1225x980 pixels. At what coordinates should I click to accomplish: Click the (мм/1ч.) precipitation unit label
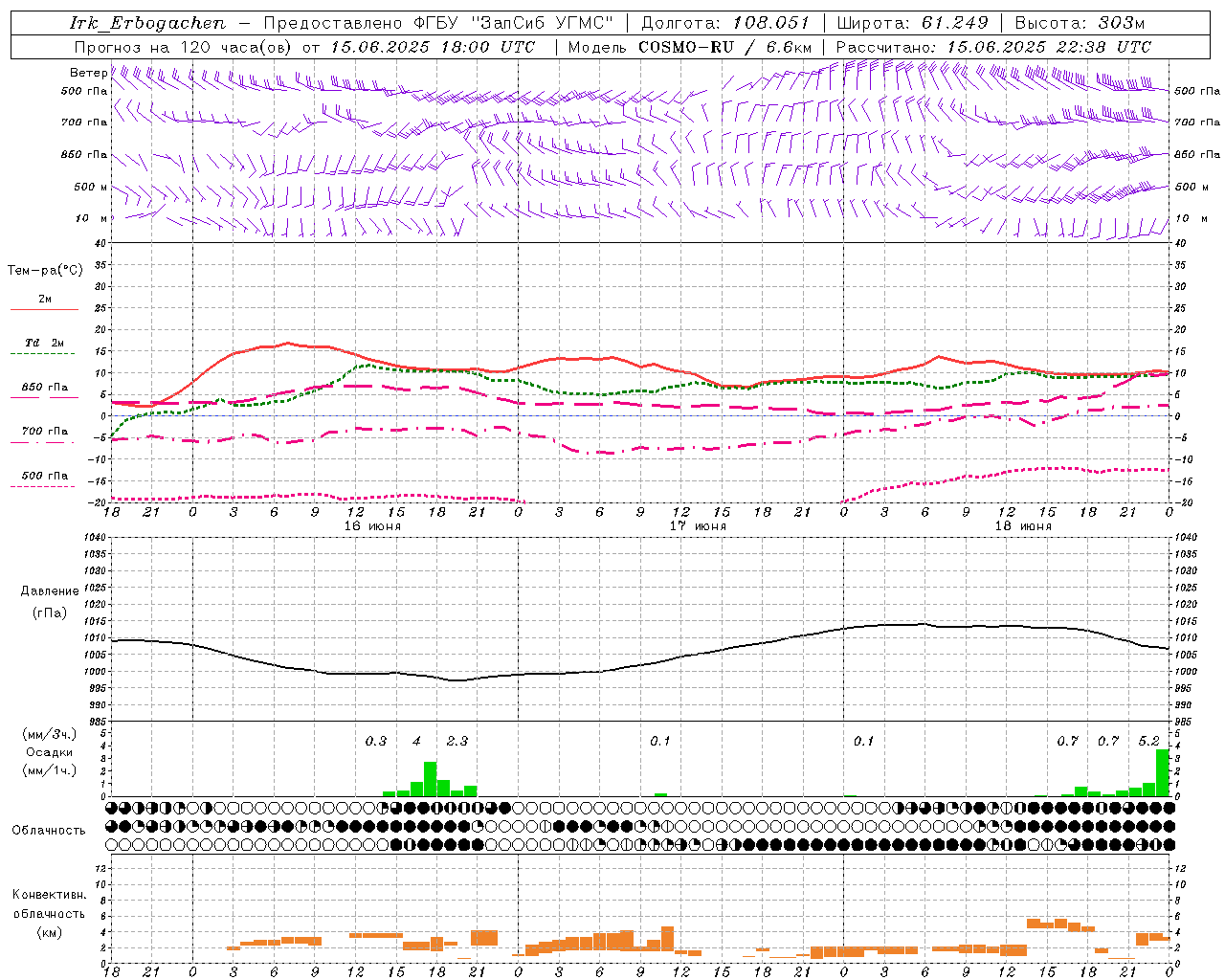[50, 770]
